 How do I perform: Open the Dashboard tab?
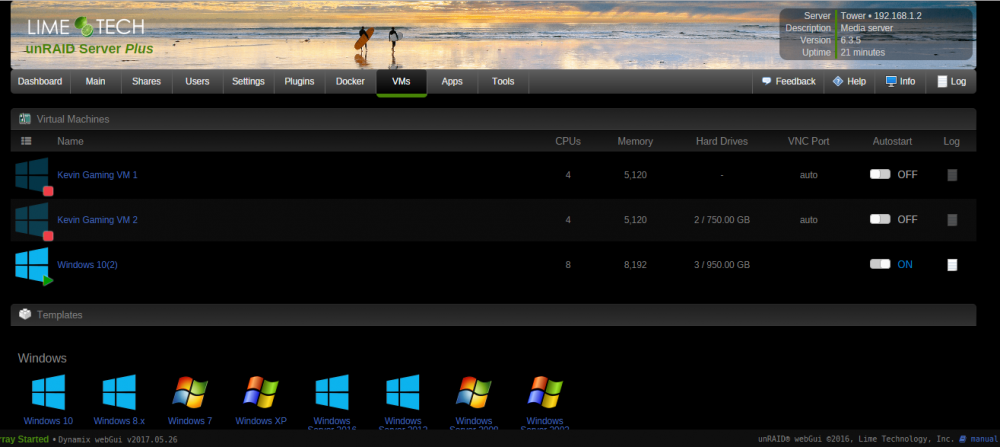click(40, 82)
